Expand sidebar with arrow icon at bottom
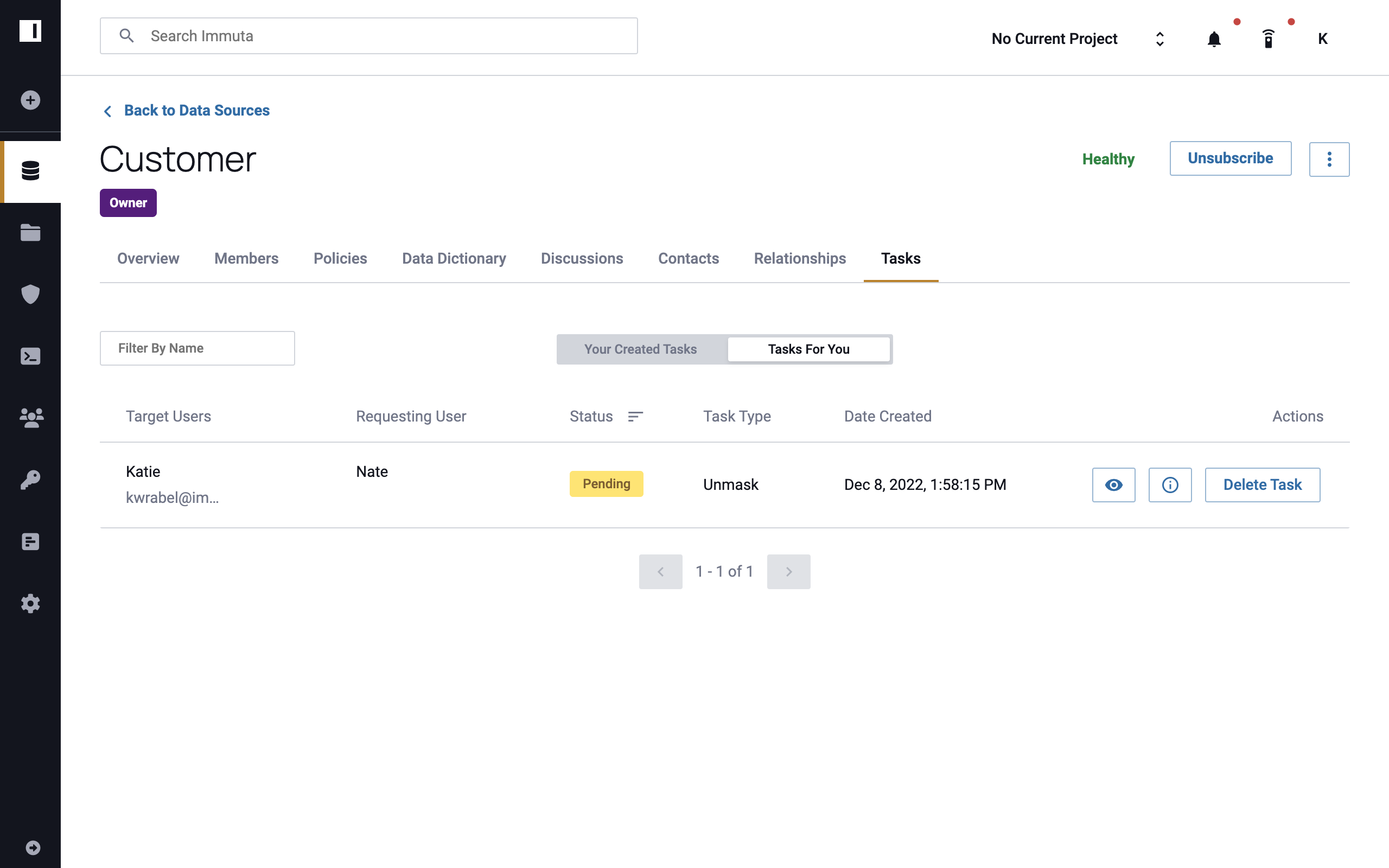The image size is (1389, 868). [33, 848]
